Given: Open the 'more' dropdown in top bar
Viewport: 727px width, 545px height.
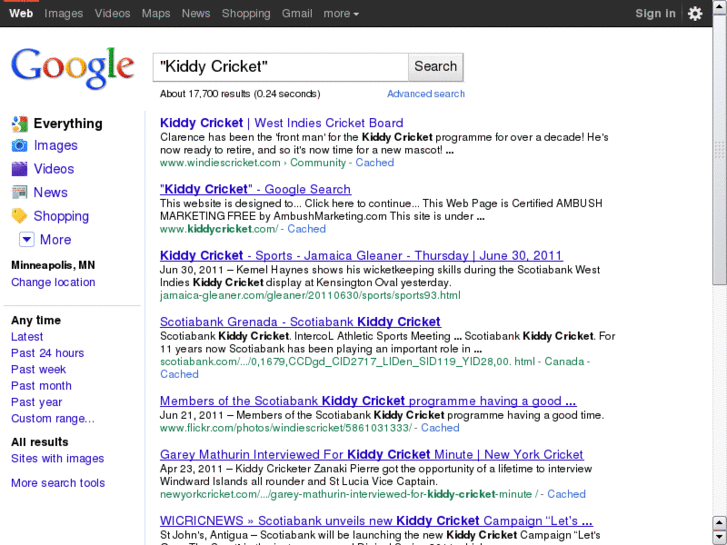Looking at the screenshot, I should [x=341, y=13].
